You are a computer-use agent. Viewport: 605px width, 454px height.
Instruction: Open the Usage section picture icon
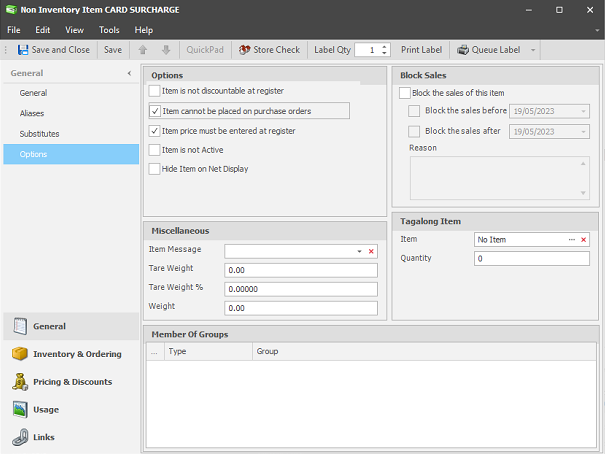tap(20, 409)
